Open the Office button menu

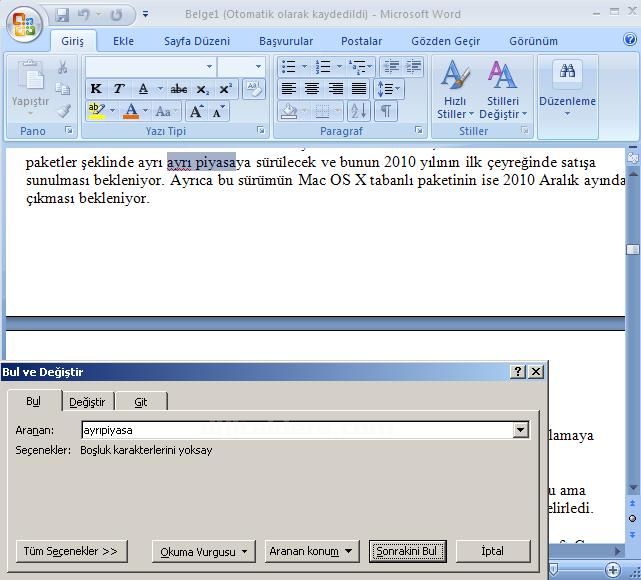click(x=24, y=25)
